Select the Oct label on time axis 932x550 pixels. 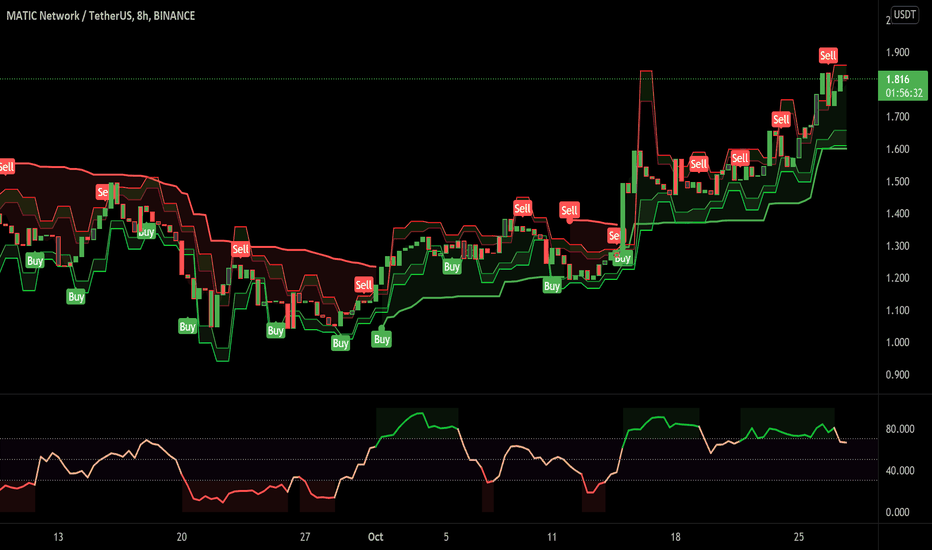click(376, 537)
